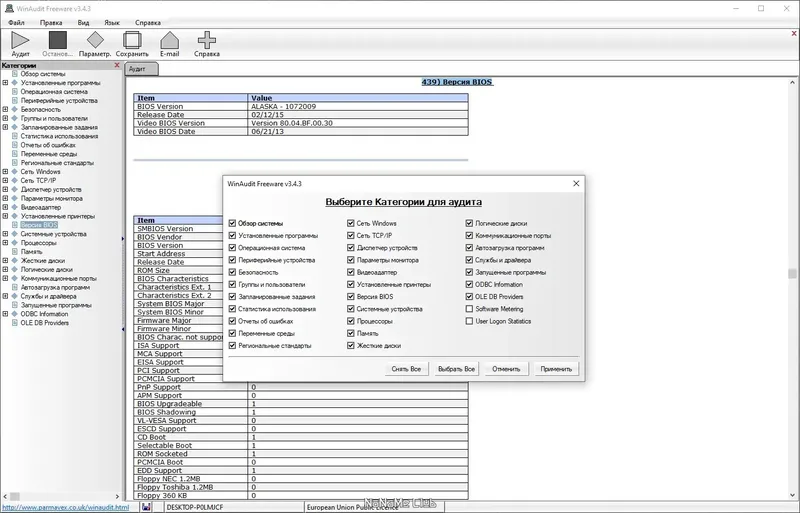Expand Видеоадаптер tree node
This screenshot has height=513, width=800.
(5, 207)
